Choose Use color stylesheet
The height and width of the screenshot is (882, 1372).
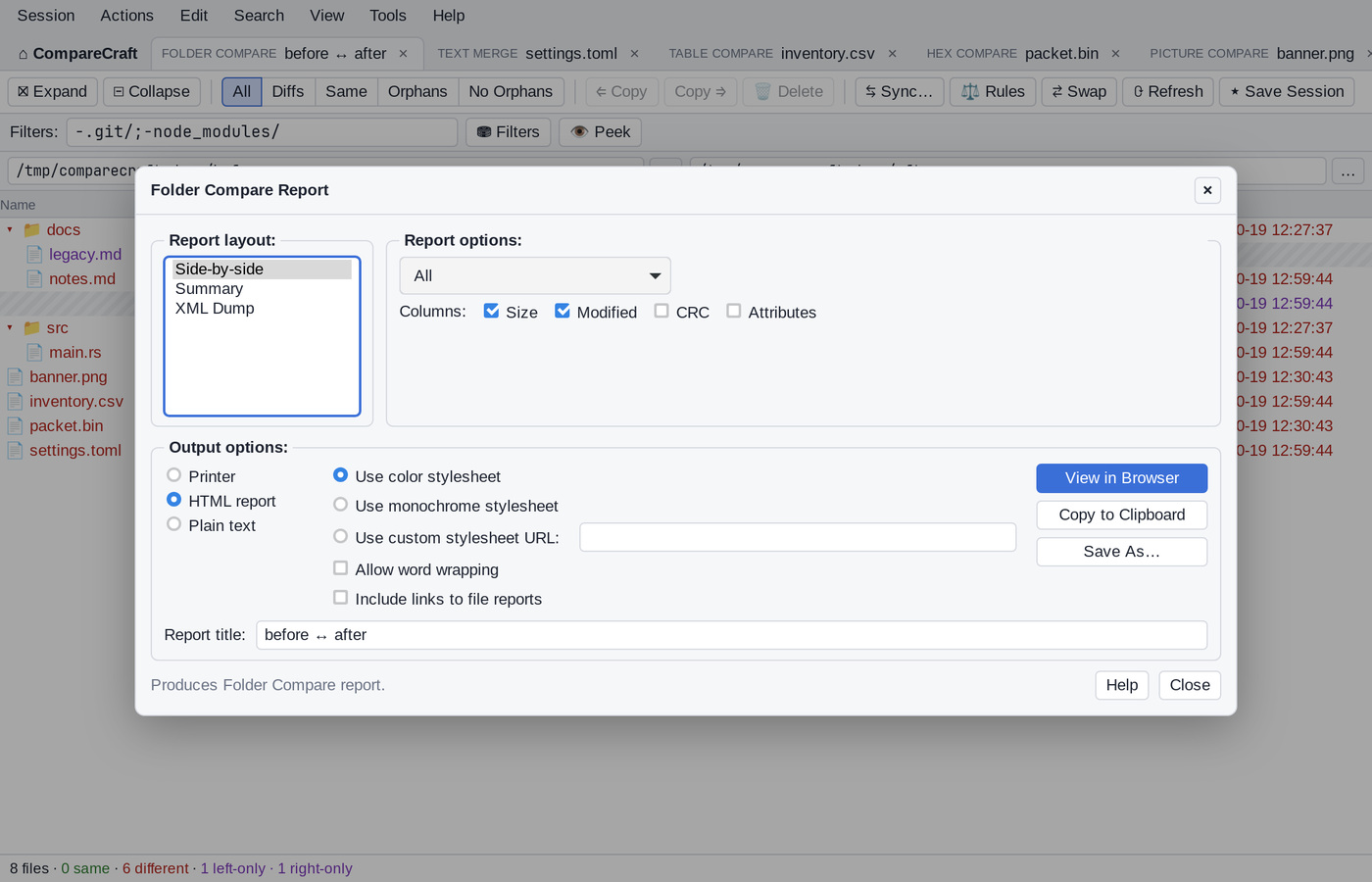(340, 475)
